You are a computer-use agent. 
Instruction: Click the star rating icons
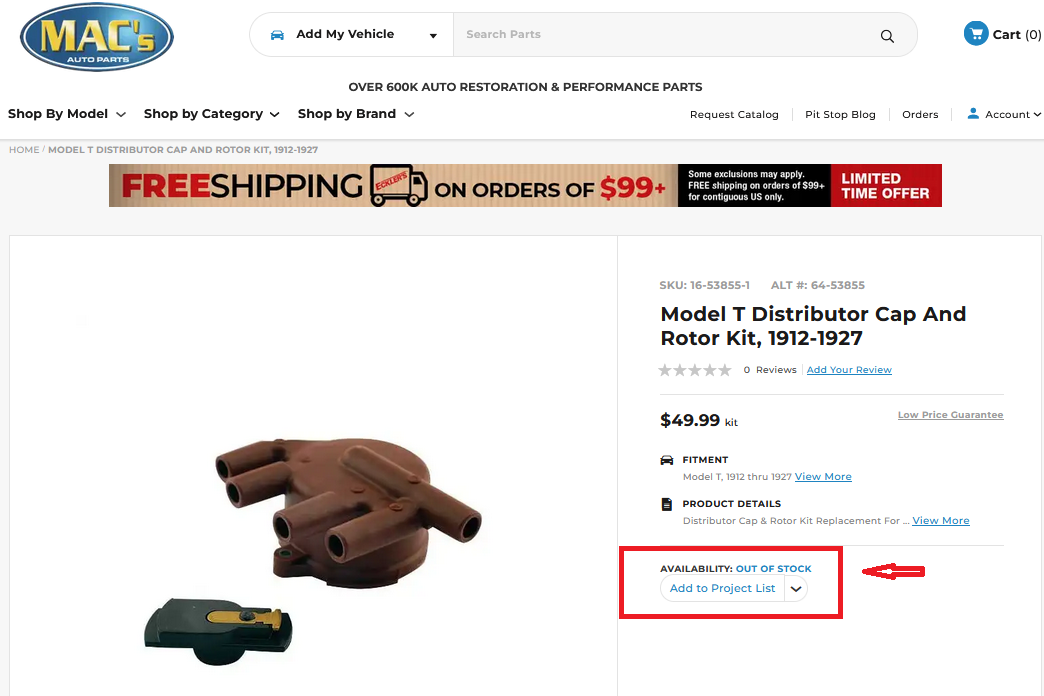pyautogui.click(x=695, y=370)
